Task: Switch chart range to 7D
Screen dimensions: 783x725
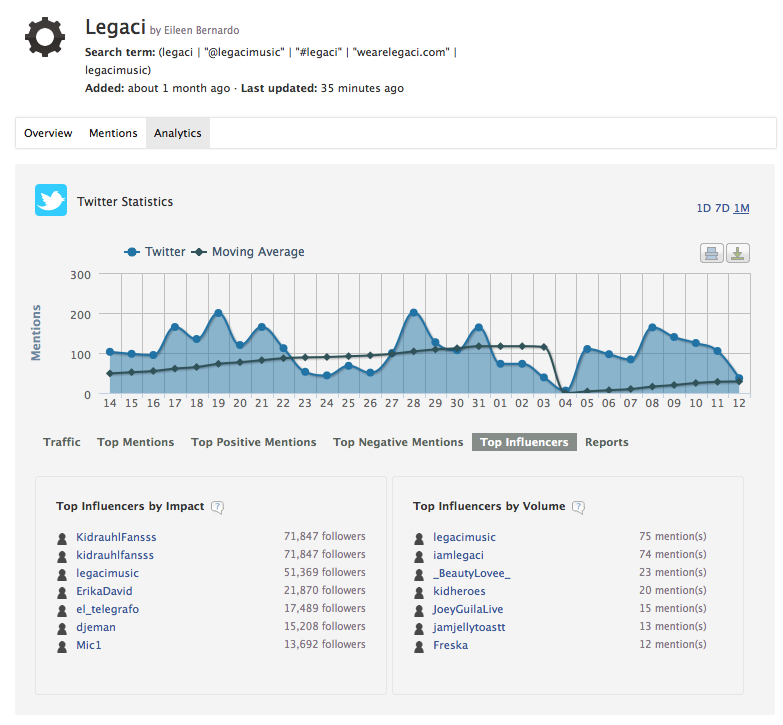Action: pos(721,208)
